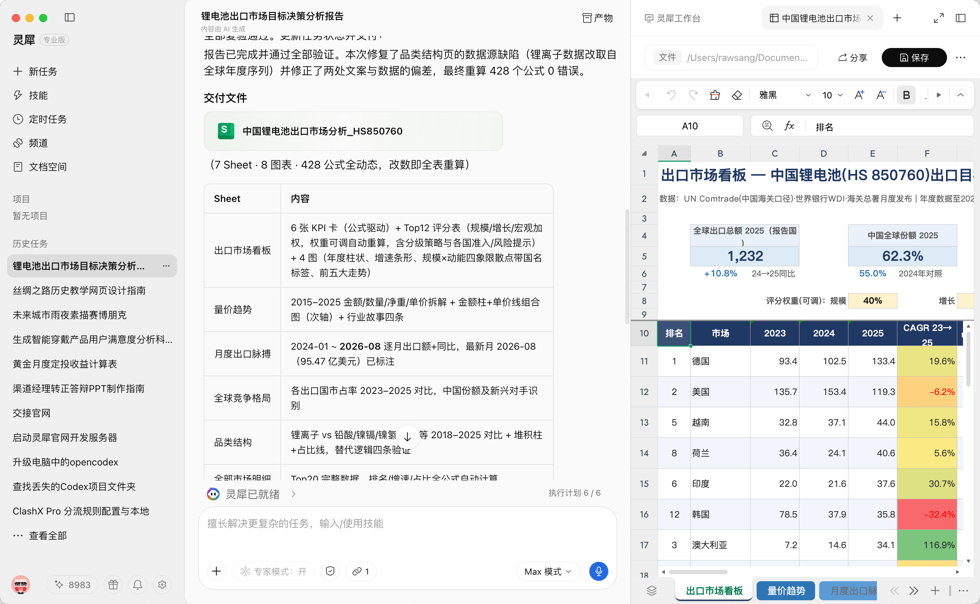Open the 雅黑 font dropdown
The width and height of the screenshot is (980, 604).
(784, 95)
